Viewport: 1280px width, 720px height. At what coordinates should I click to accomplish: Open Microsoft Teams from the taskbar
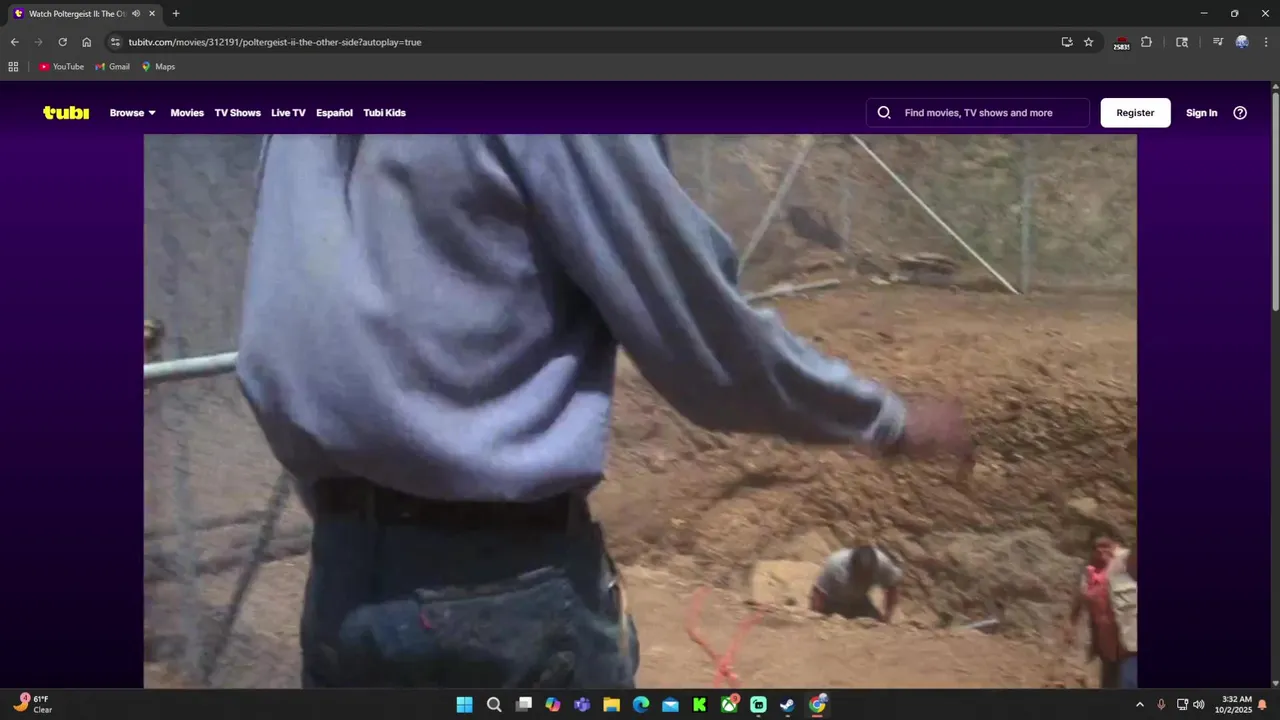pyautogui.click(x=582, y=704)
